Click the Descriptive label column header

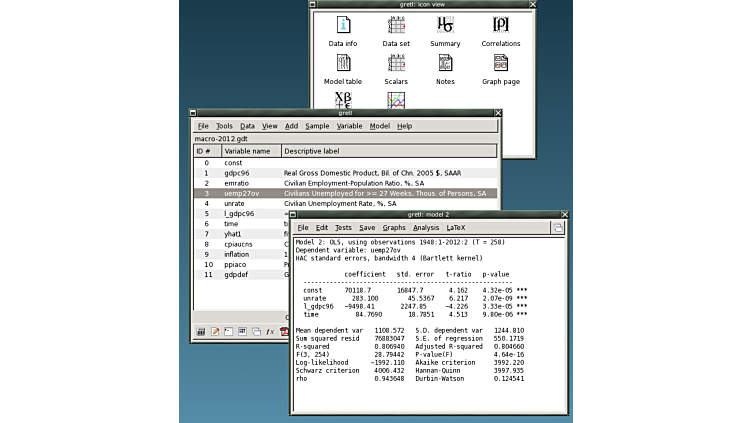click(x=311, y=151)
